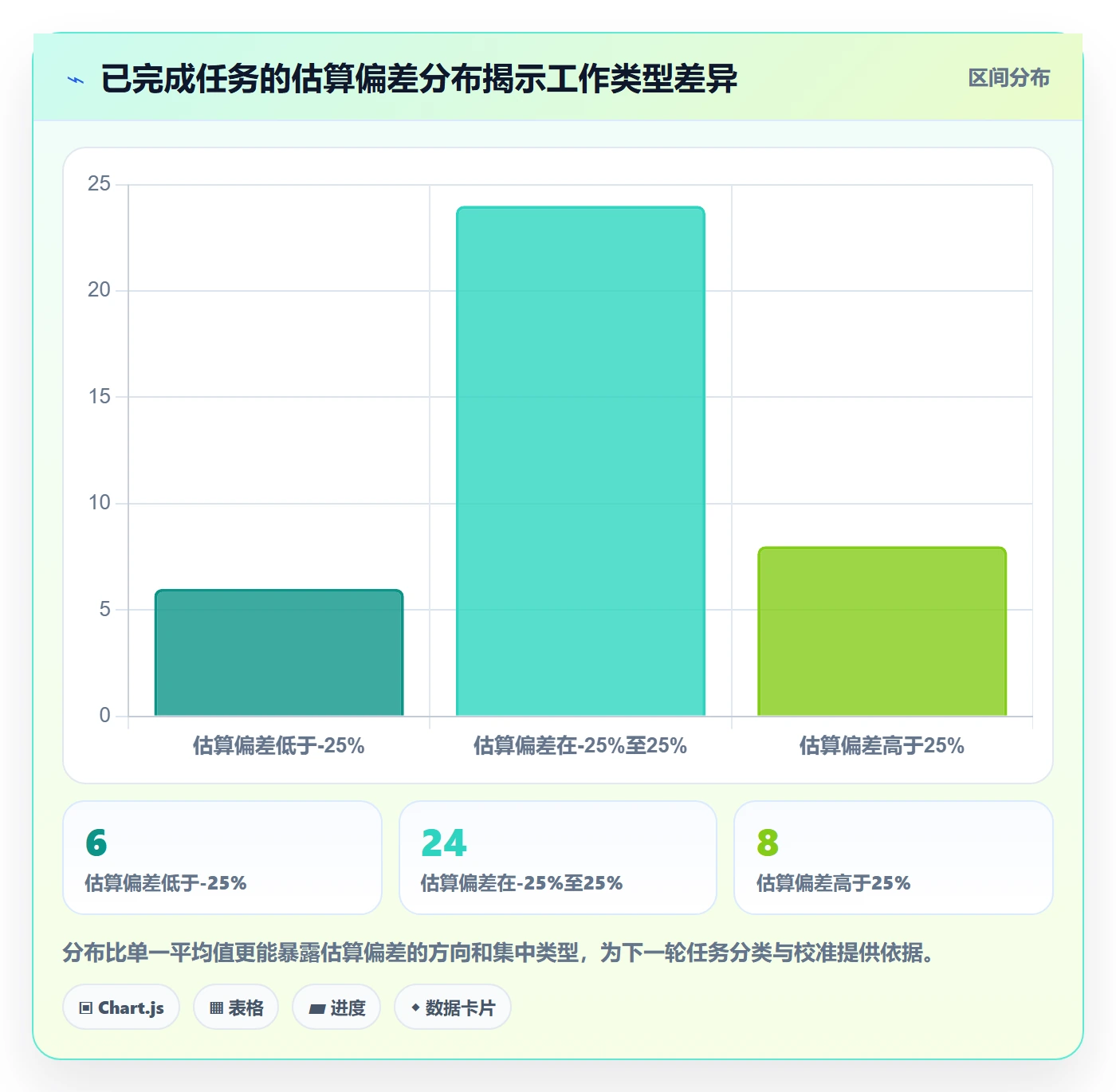
Task: Click the table grid icon in 表格 tag
Action: coord(216,1008)
